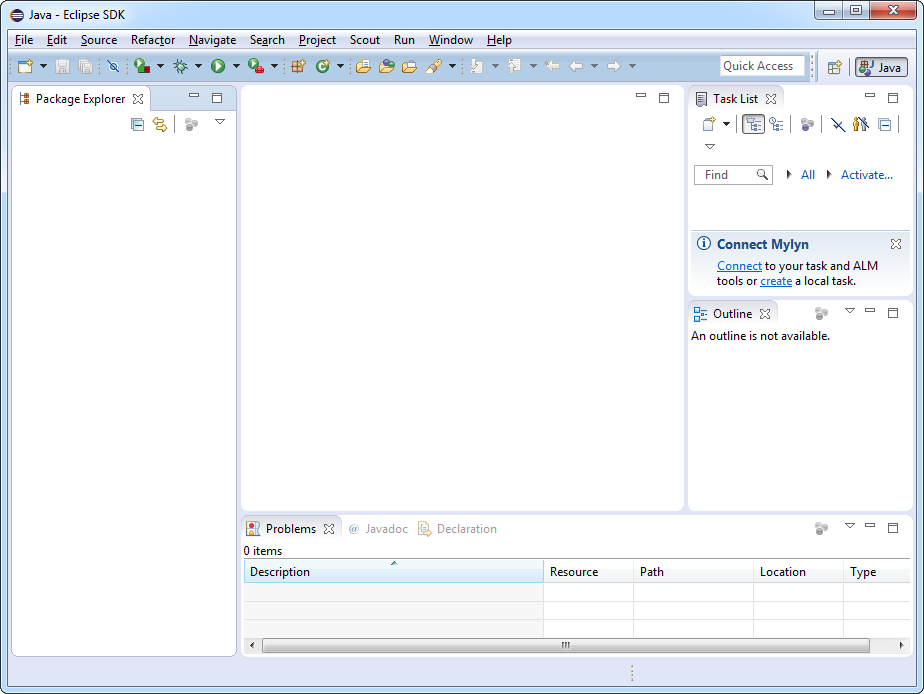Open Package Explorer view menu triangle

click(x=220, y=122)
